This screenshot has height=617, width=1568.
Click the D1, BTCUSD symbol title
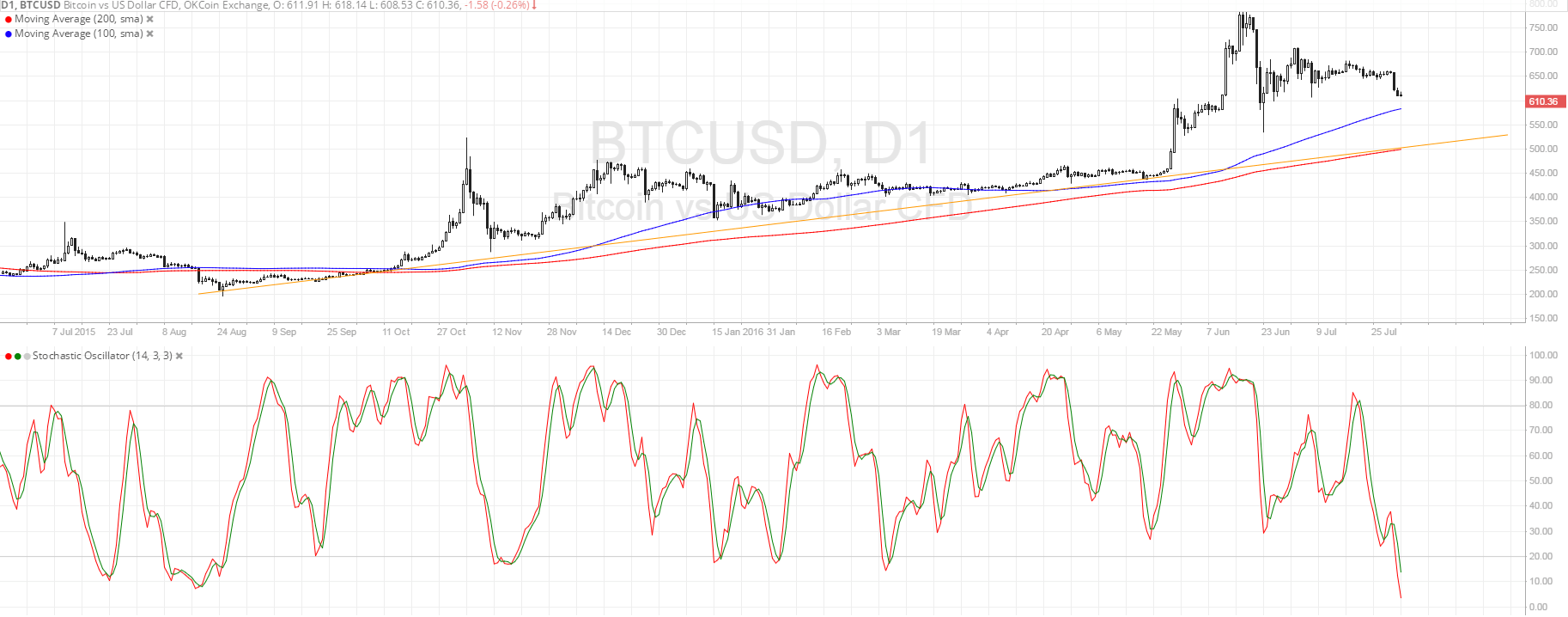point(31,5)
